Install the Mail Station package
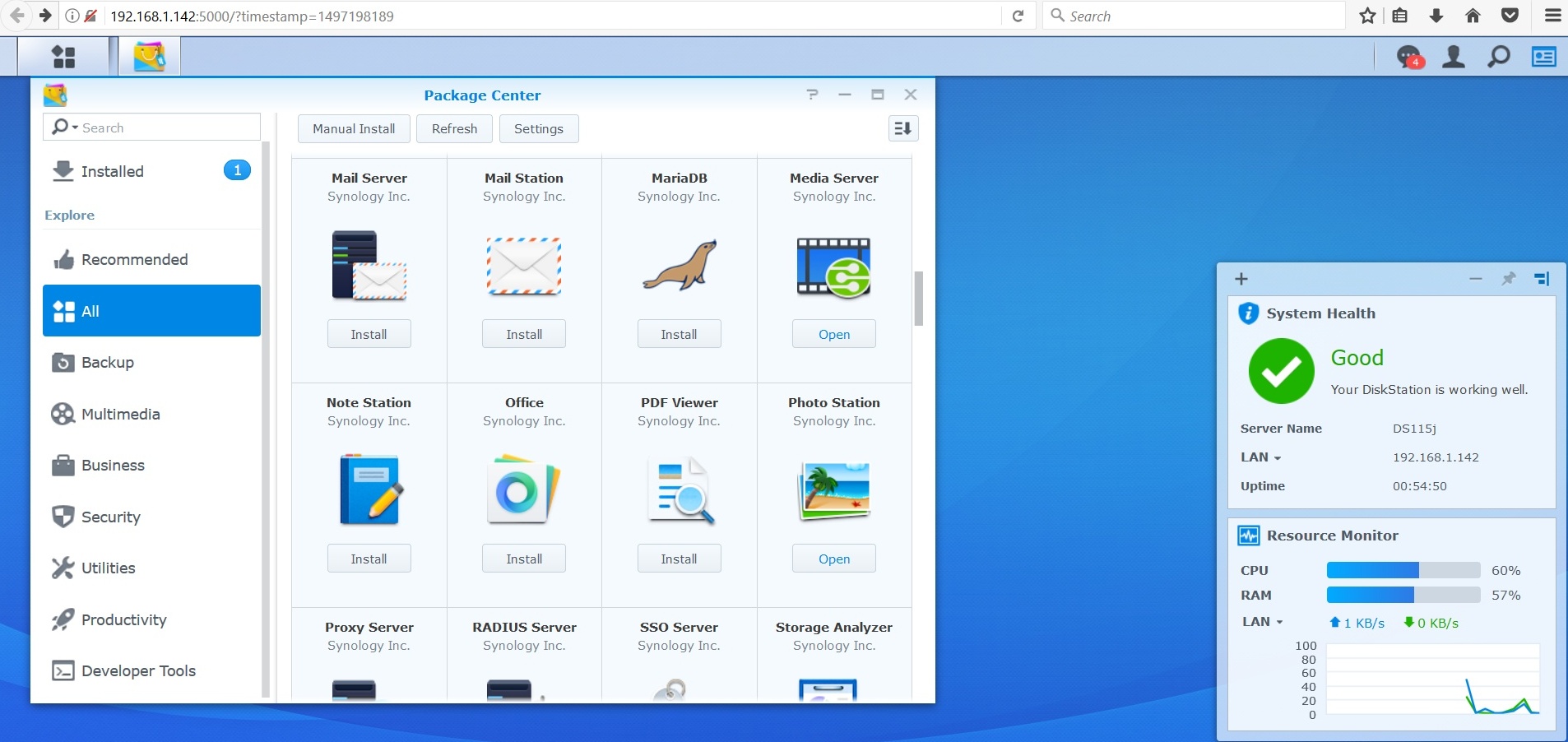The width and height of the screenshot is (1568, 742). point(524,334)
